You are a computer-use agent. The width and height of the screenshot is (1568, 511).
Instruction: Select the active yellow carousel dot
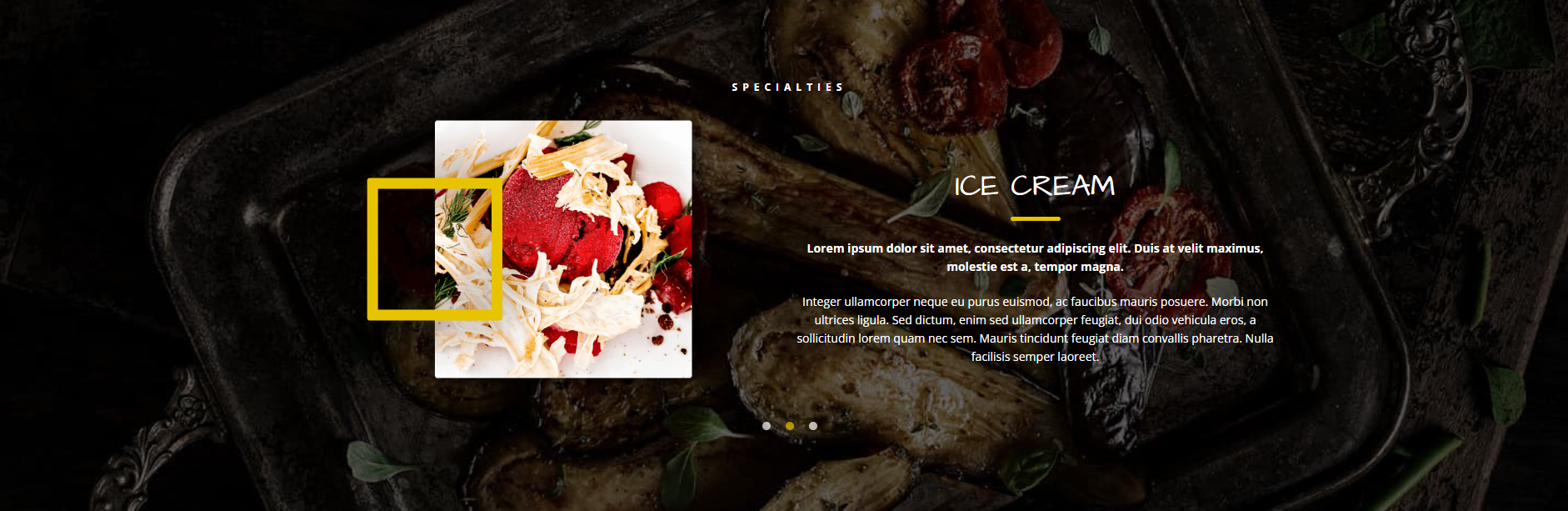(x=790, y=426)
